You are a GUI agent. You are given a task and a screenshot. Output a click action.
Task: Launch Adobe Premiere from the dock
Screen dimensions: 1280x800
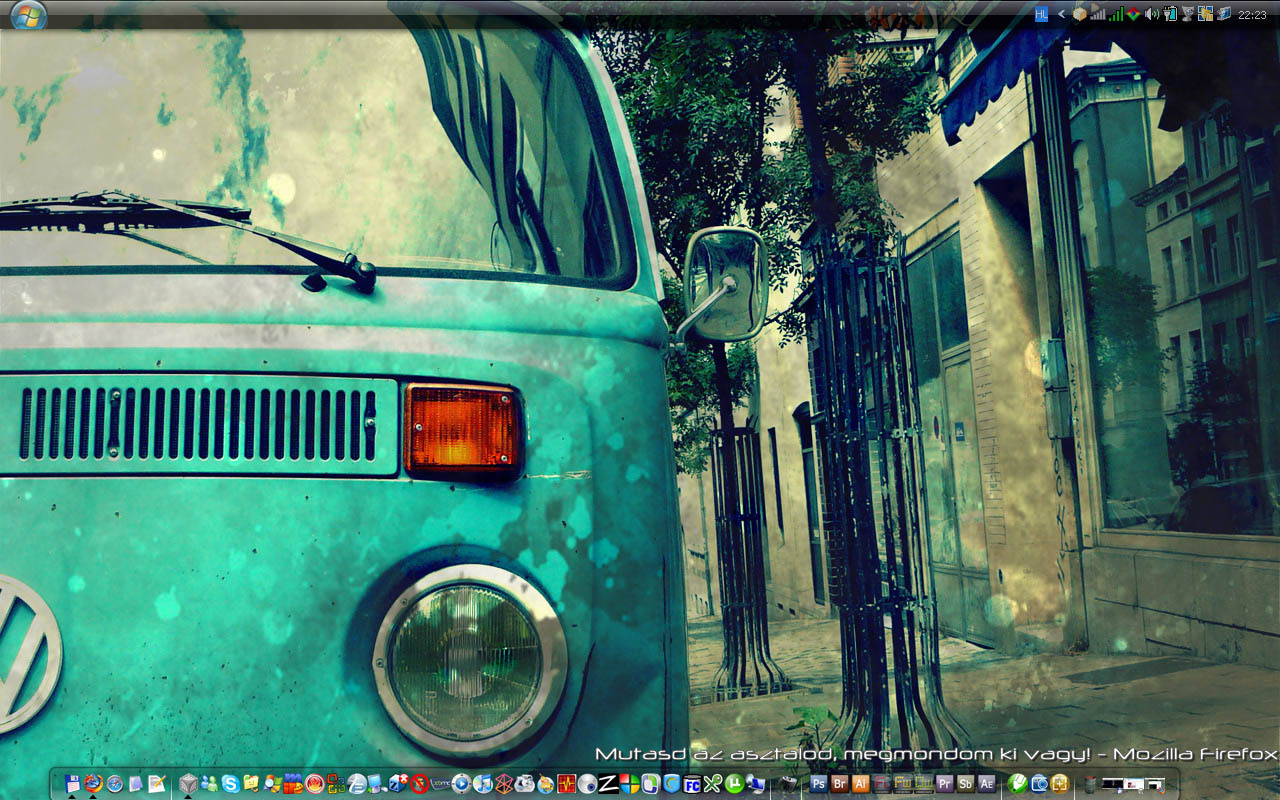tap(945, 783)
